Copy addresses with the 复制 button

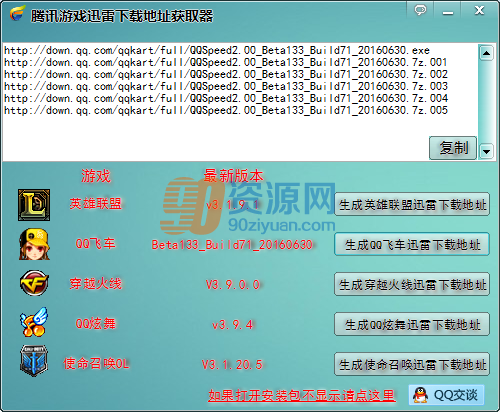click(453, 148)
